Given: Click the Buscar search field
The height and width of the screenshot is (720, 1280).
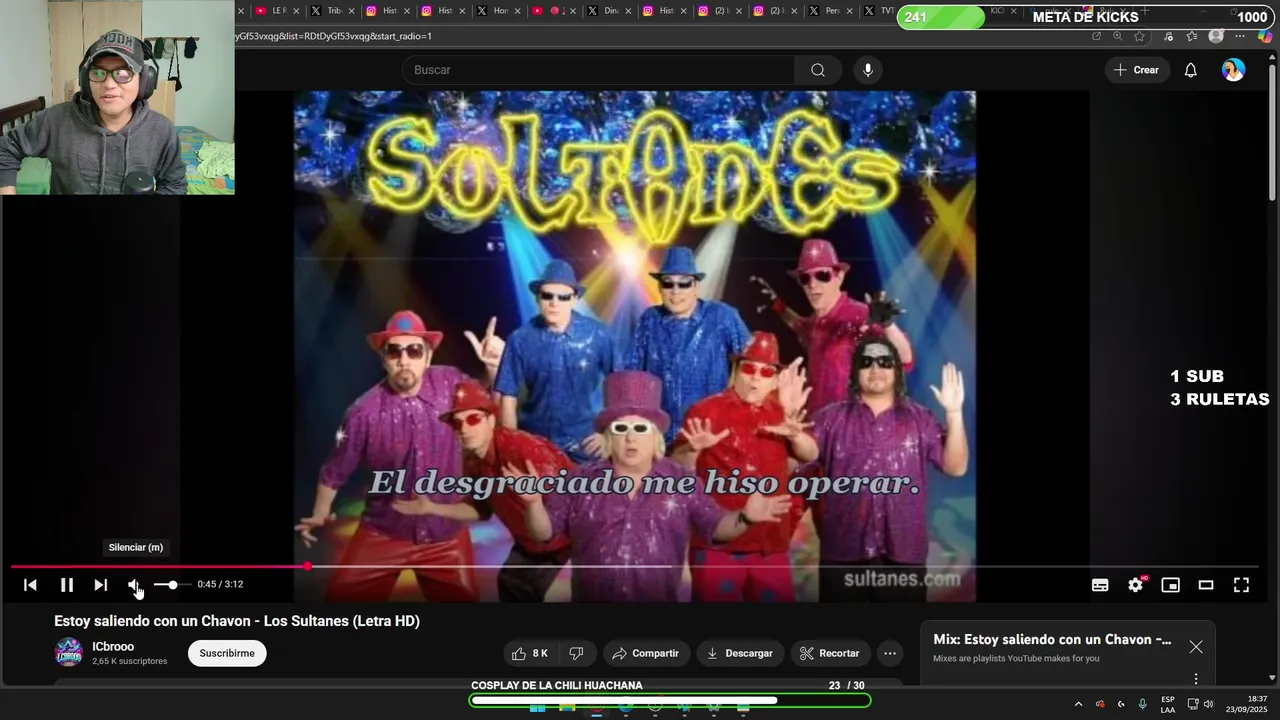Looking at the screenshot, I should tap(598, 70).
